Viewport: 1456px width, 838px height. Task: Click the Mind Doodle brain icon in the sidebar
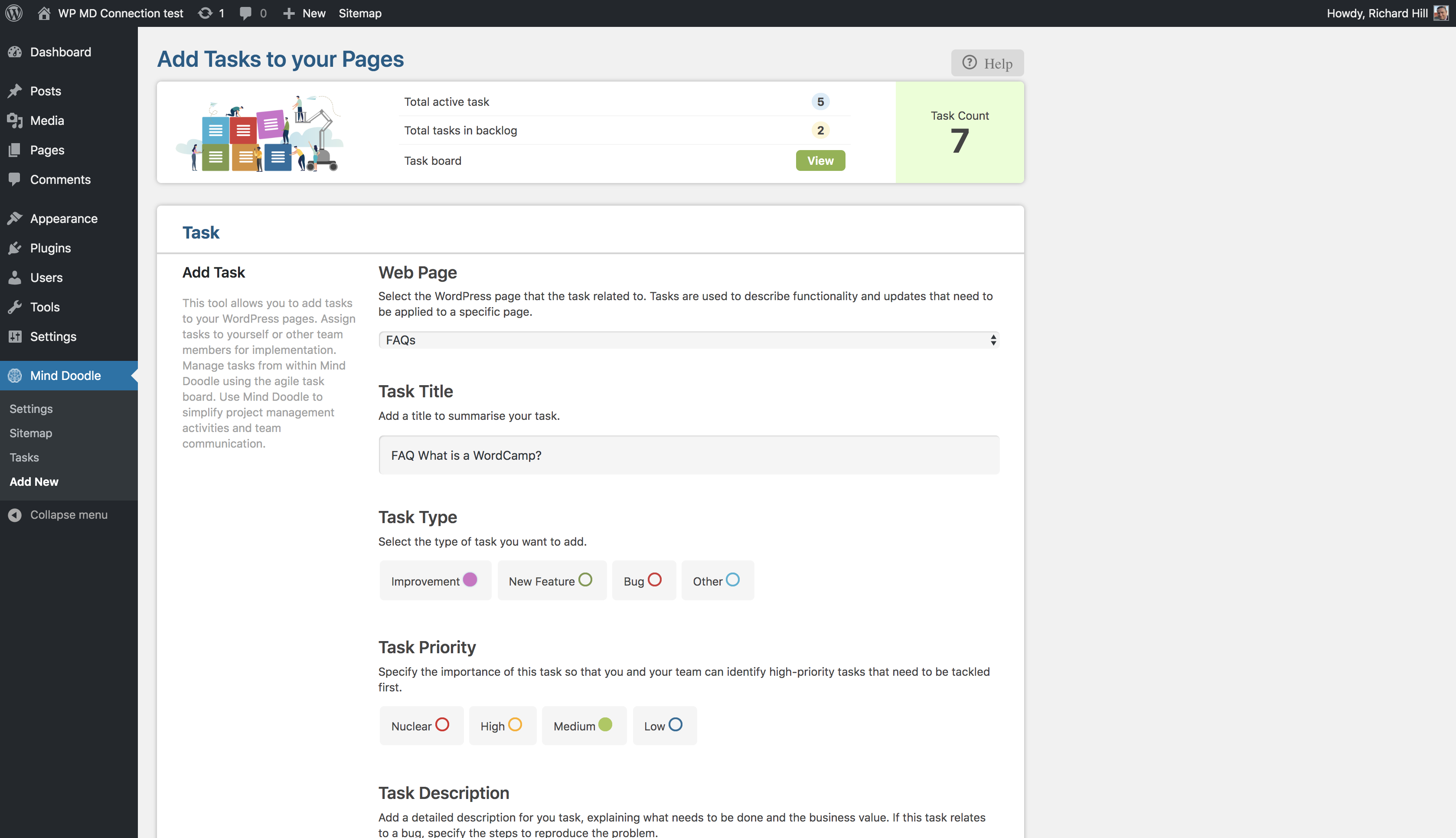(15, 375)
